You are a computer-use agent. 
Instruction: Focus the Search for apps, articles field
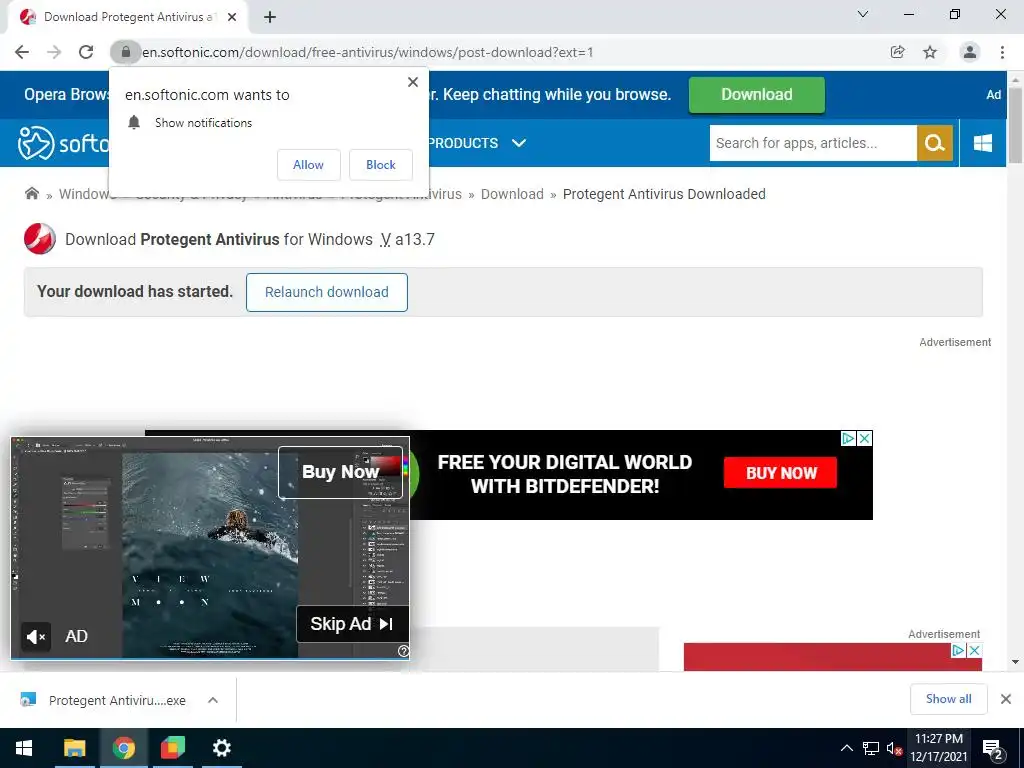[812, 143]
